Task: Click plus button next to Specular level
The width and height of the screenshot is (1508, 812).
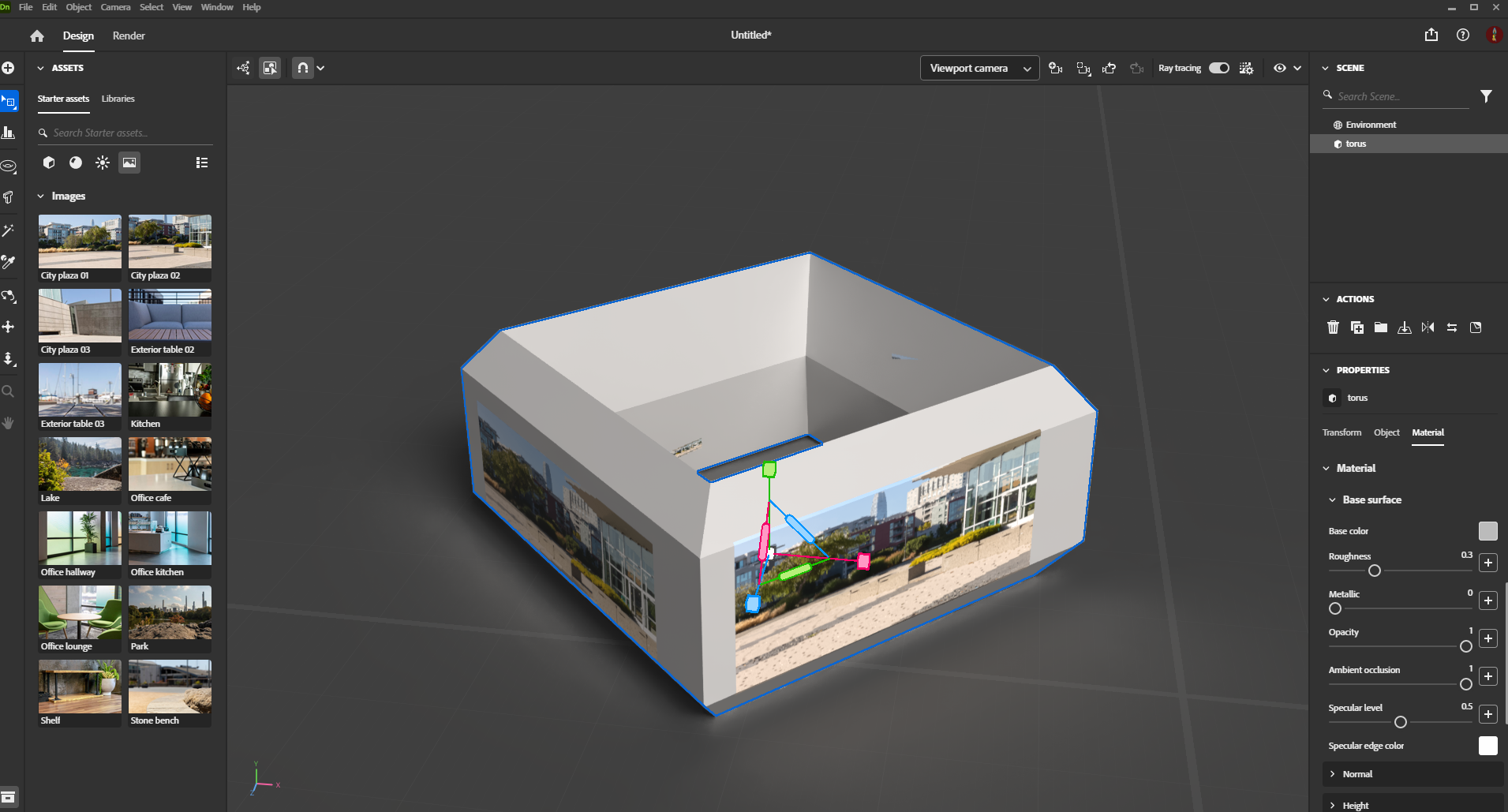Action: click(1488, 714)
